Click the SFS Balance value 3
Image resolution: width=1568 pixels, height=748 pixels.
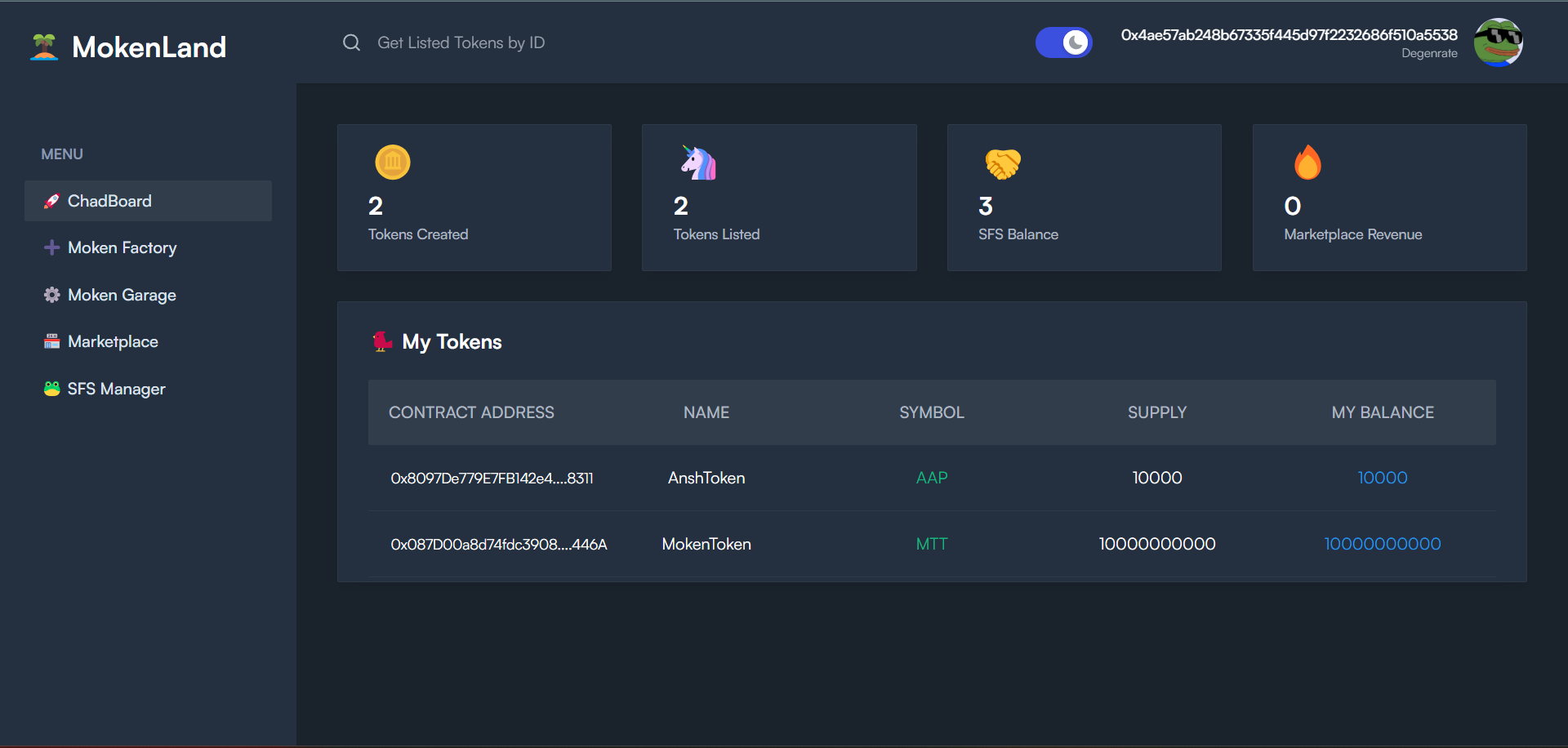[x=986, y=206]
